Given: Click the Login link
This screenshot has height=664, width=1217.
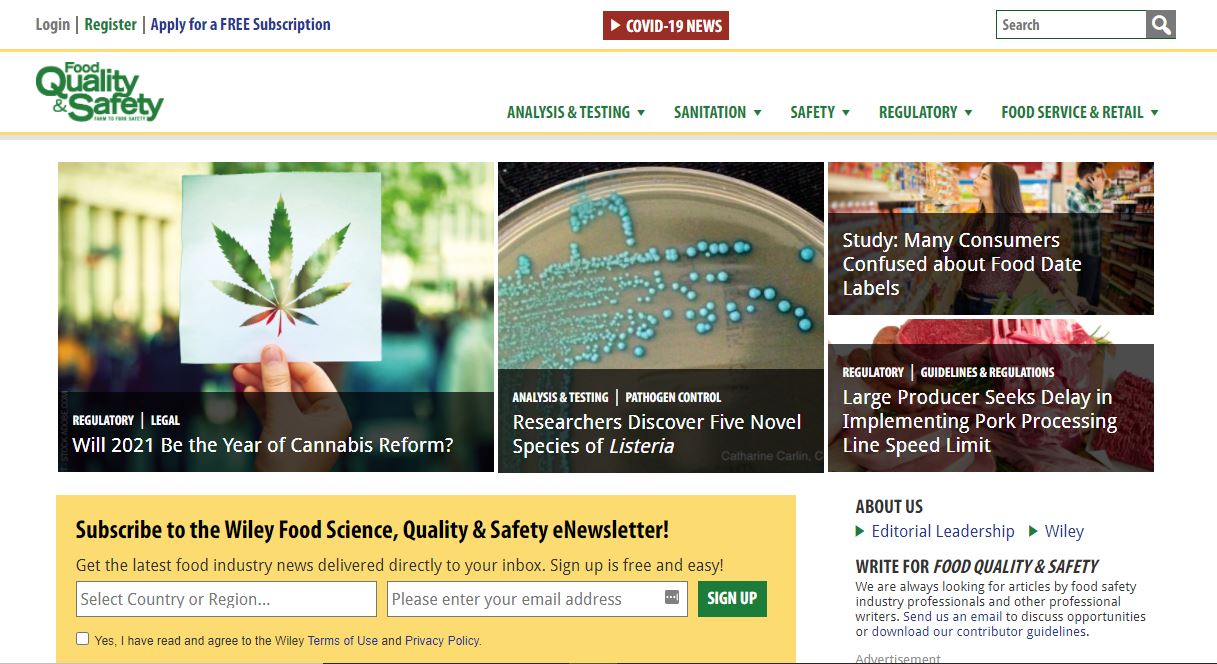Looking at the screenshot, I should coord(52,24).
